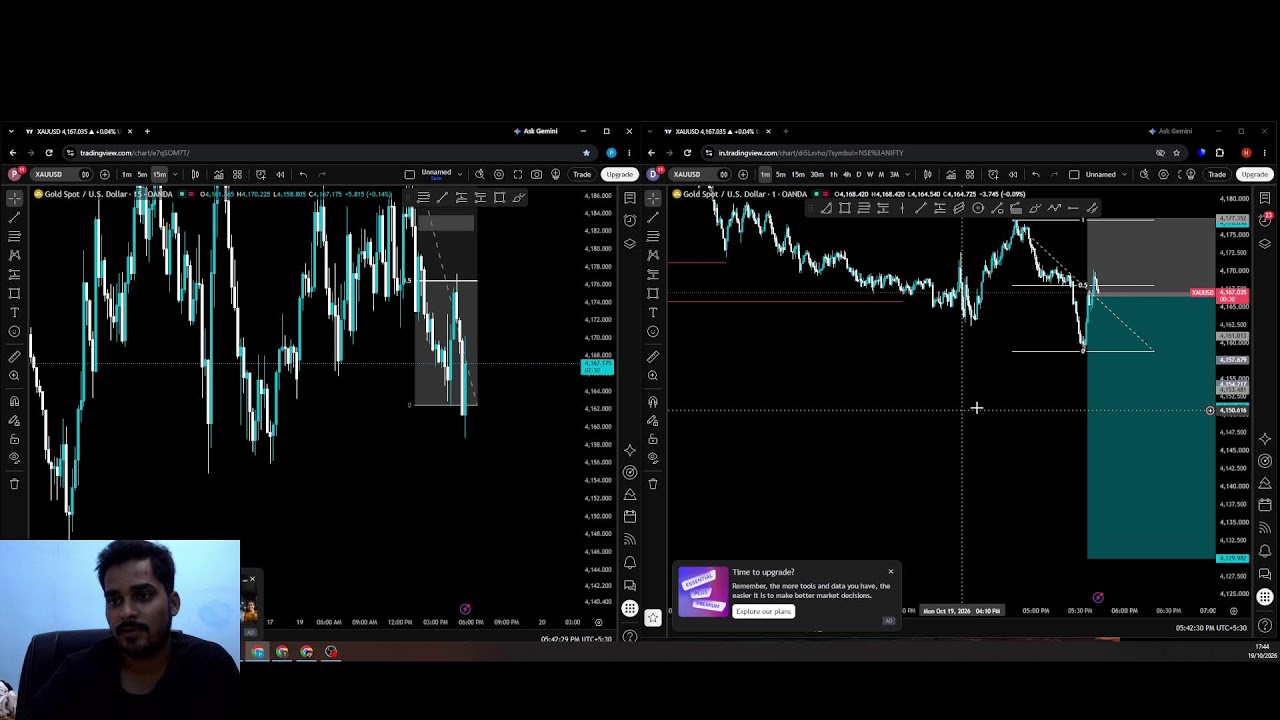This screenshot has height=720, width=1280.
Task: Open the trash/remove drawings tool in left window
Action: [14, 484]
